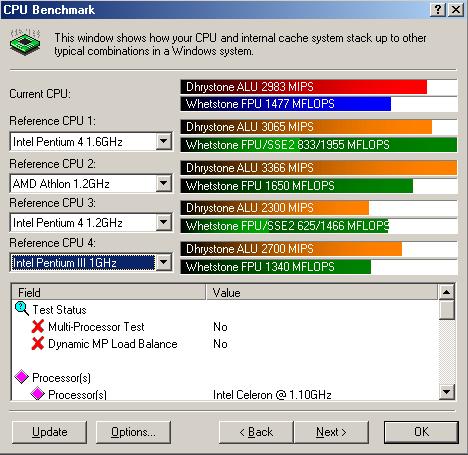Click red X icon beside Dynamic MP Load Balance
Screen dimensions: 468x455
(x=38, y=343)
